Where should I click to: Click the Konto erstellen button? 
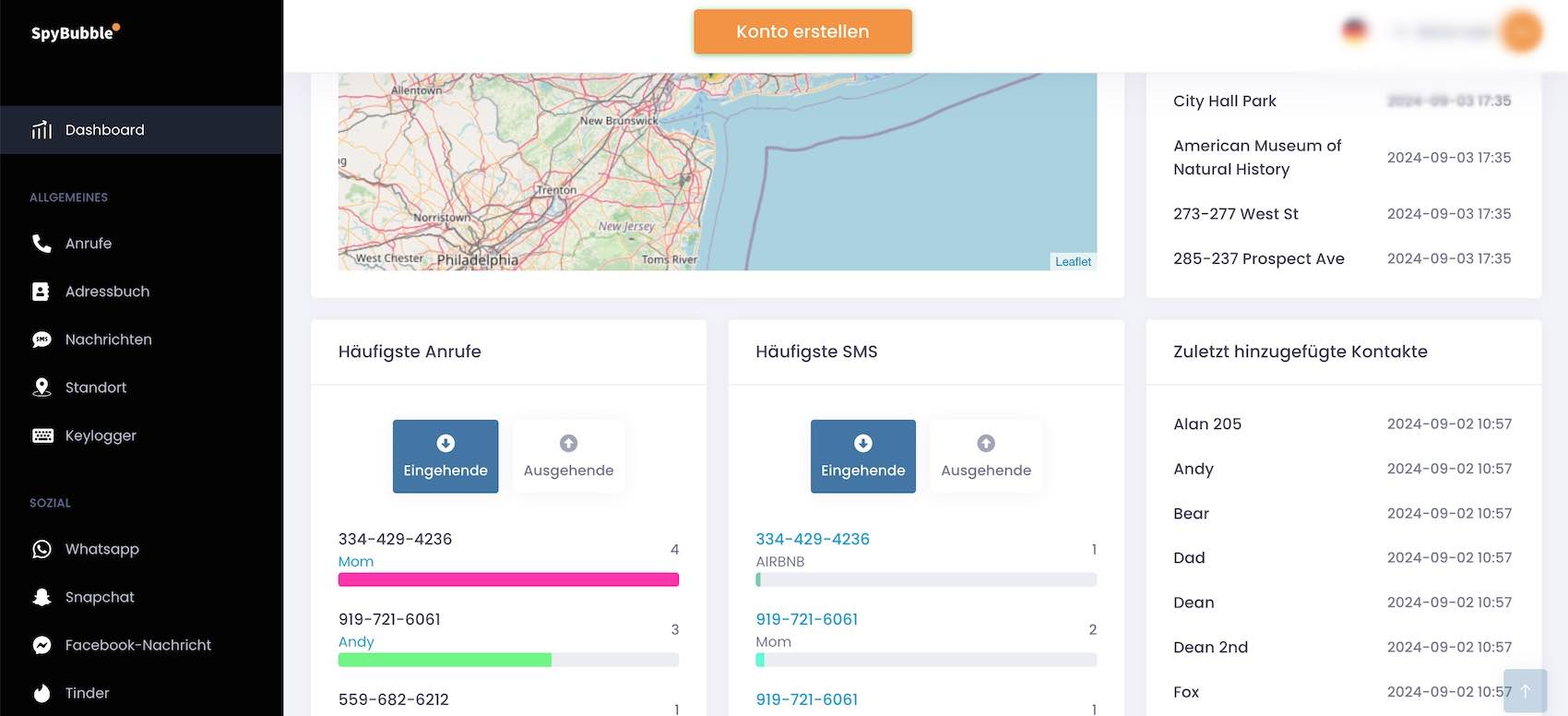click(x=802, y=31)
